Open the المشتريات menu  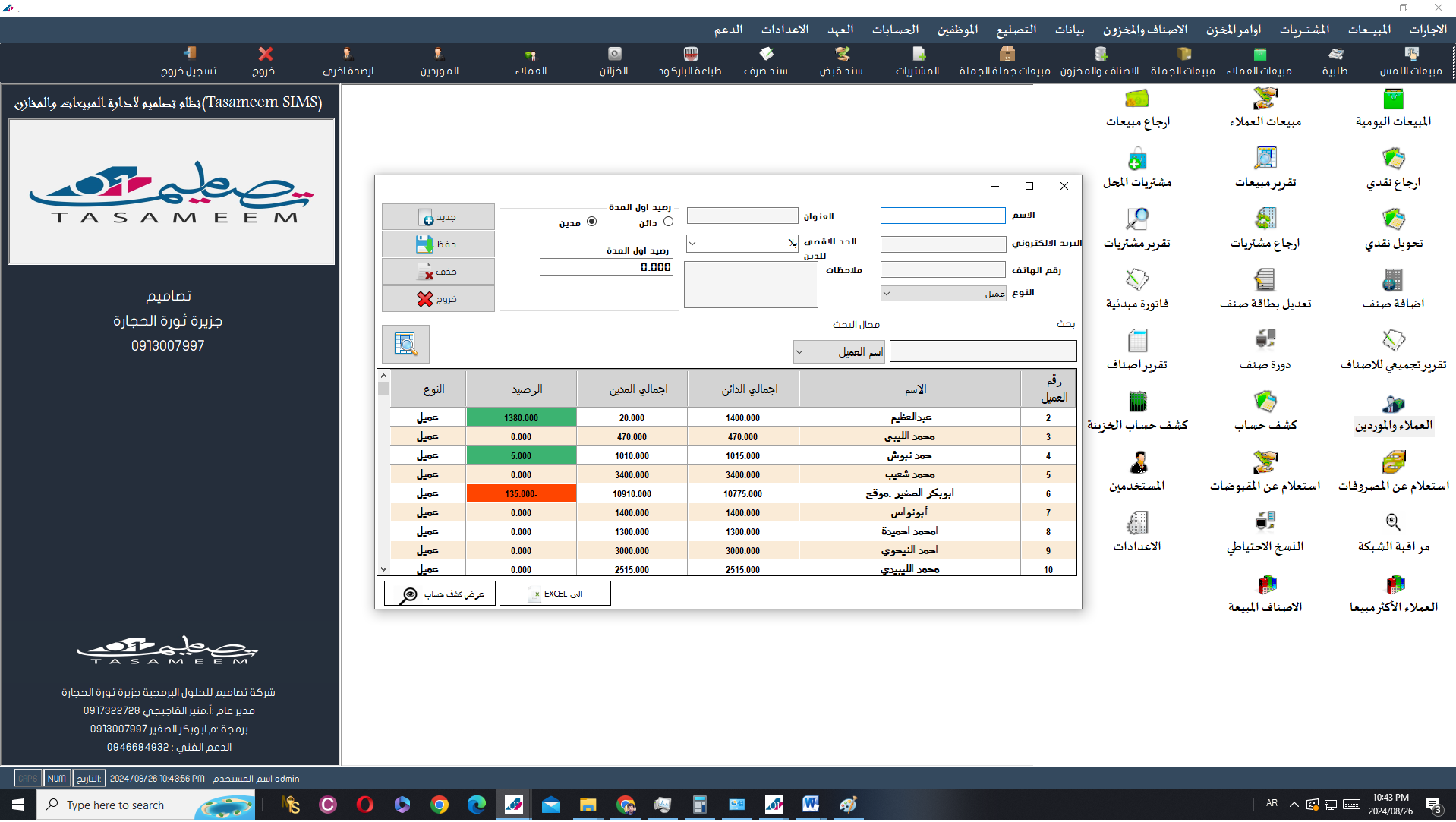(1304, 30)
